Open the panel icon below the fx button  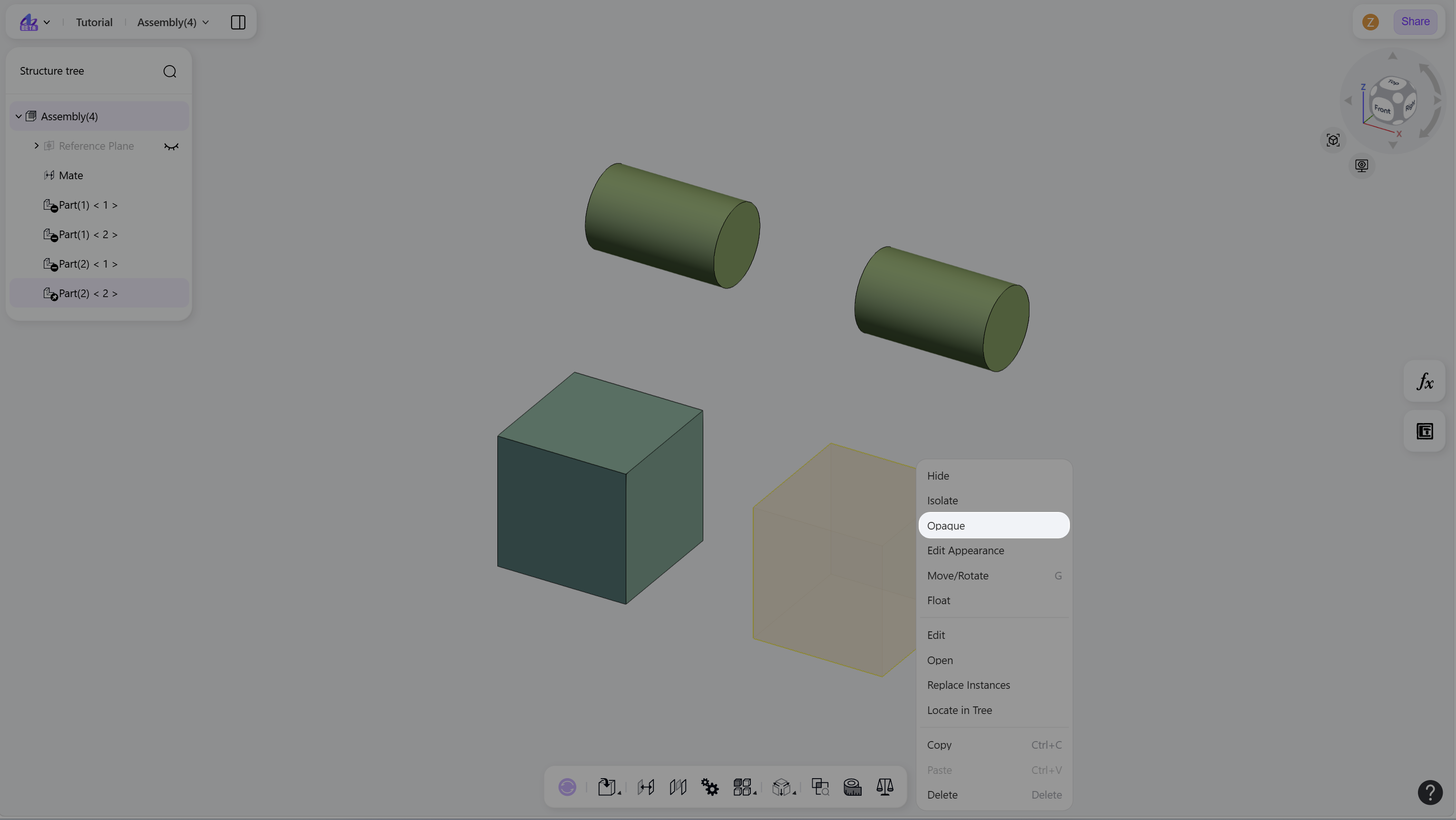click(x=1424, y=431)
